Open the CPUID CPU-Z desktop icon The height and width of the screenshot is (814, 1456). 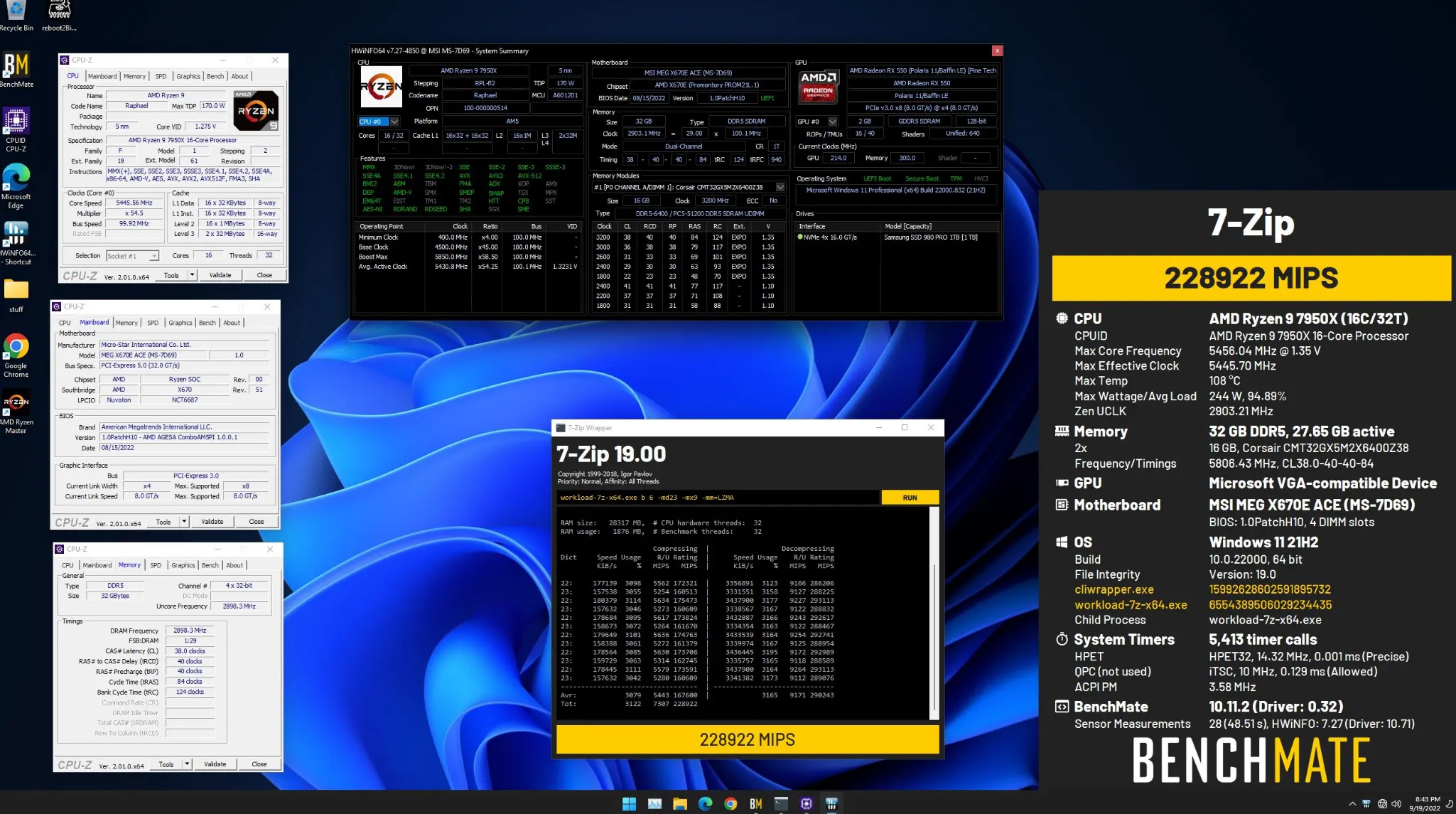(16, 128)
